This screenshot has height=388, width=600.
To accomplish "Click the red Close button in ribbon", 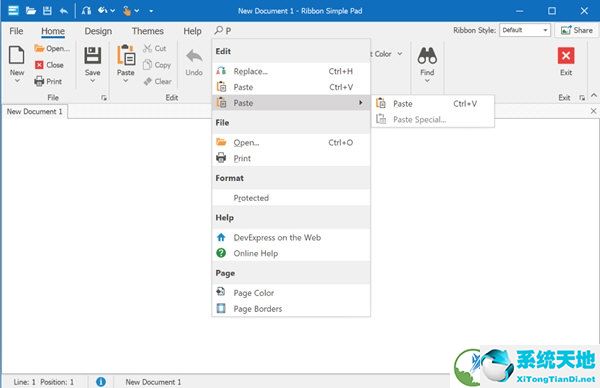I will 49,65.
